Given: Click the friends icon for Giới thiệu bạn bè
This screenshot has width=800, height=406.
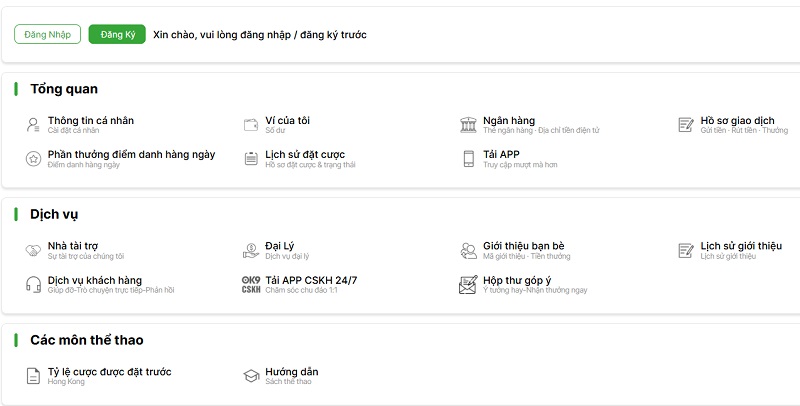Looking at the screenshot, I should point(468,250).
